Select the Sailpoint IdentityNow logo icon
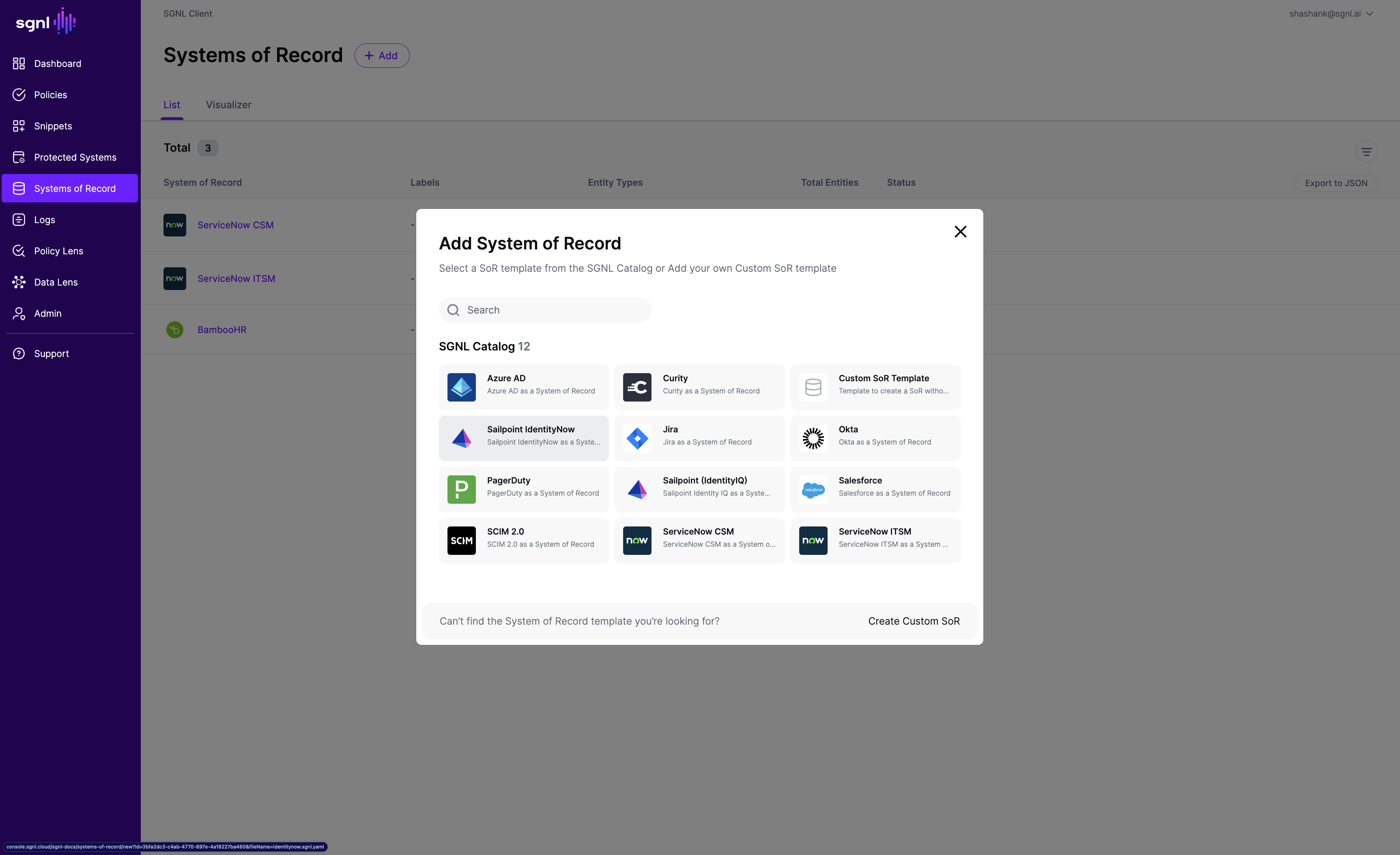1400x855 pixels. tap(461, 438)
